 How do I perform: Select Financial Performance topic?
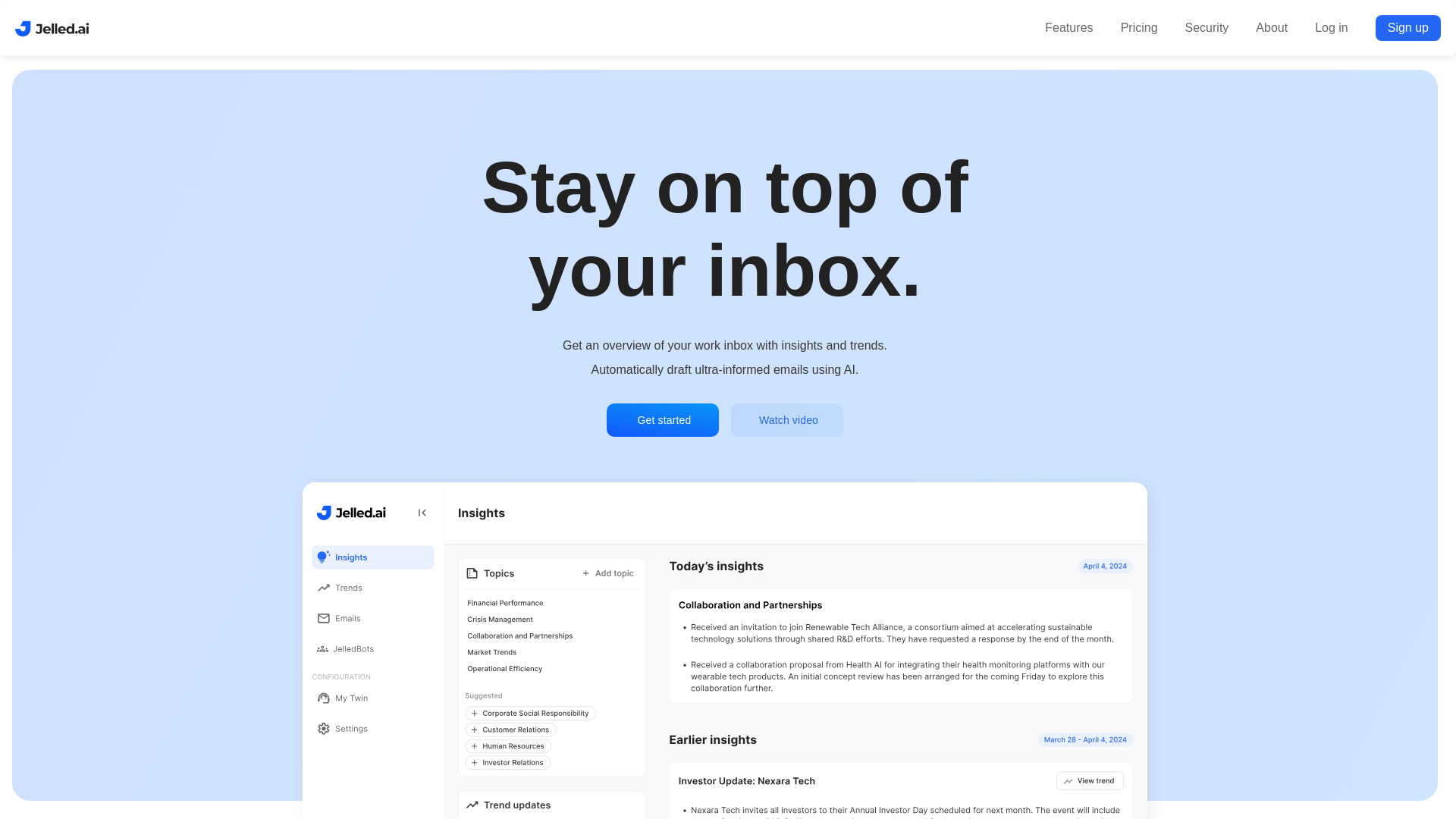click(x=505, y=602)
